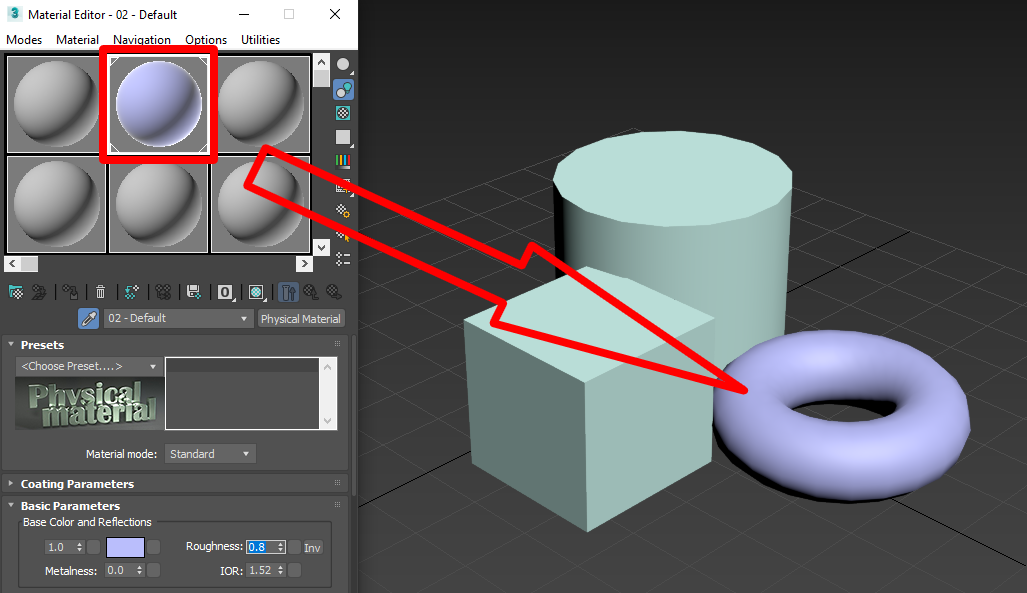This screenshot has height=593, width=1027.
Task: Open the Options menu
Action: pos(206,40)
